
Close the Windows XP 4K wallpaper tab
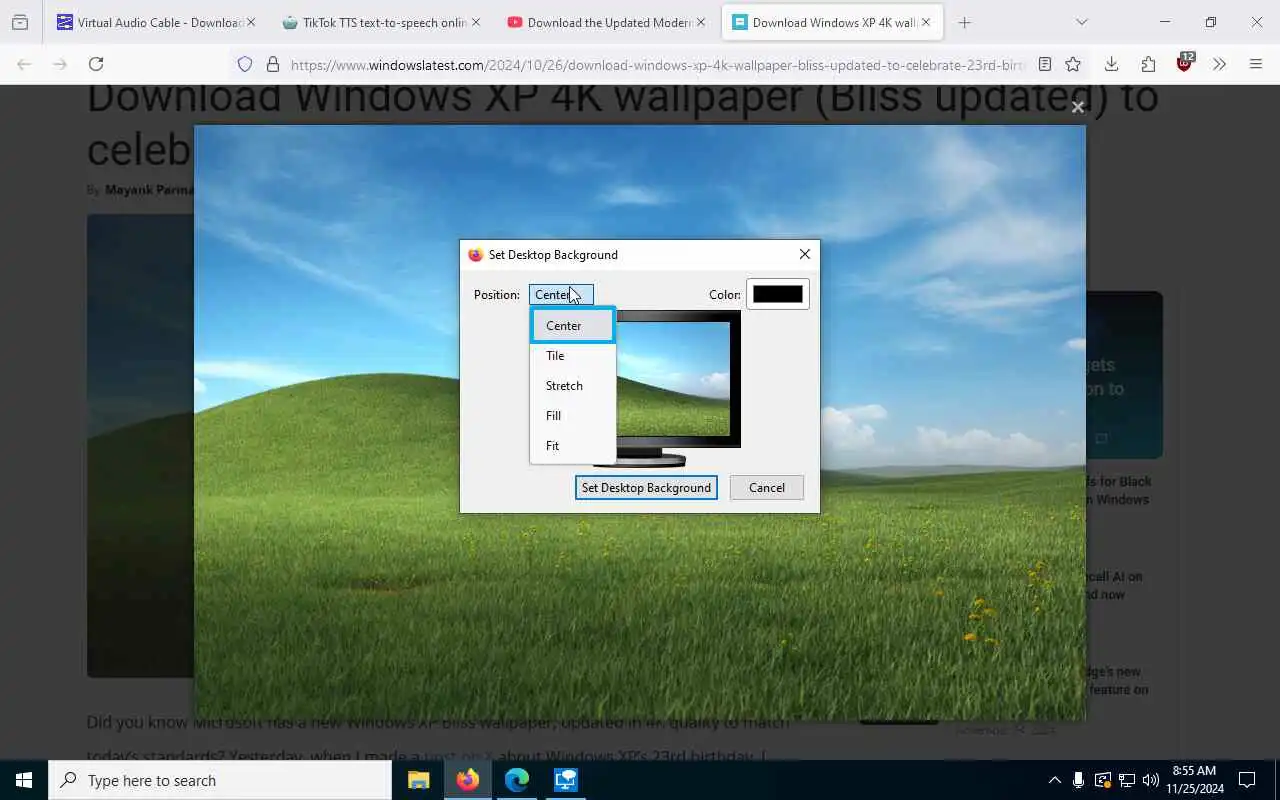click(927, 22)
